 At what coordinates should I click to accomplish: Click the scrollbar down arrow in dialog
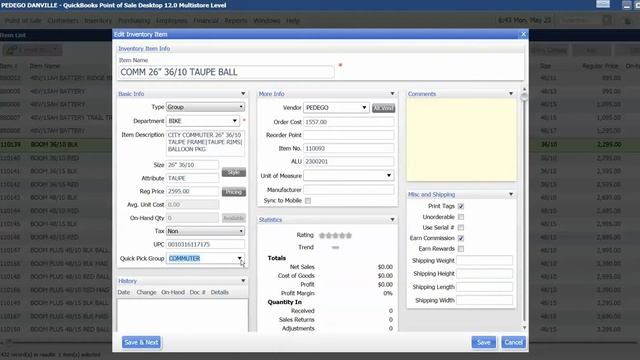[x=524, y=328]
